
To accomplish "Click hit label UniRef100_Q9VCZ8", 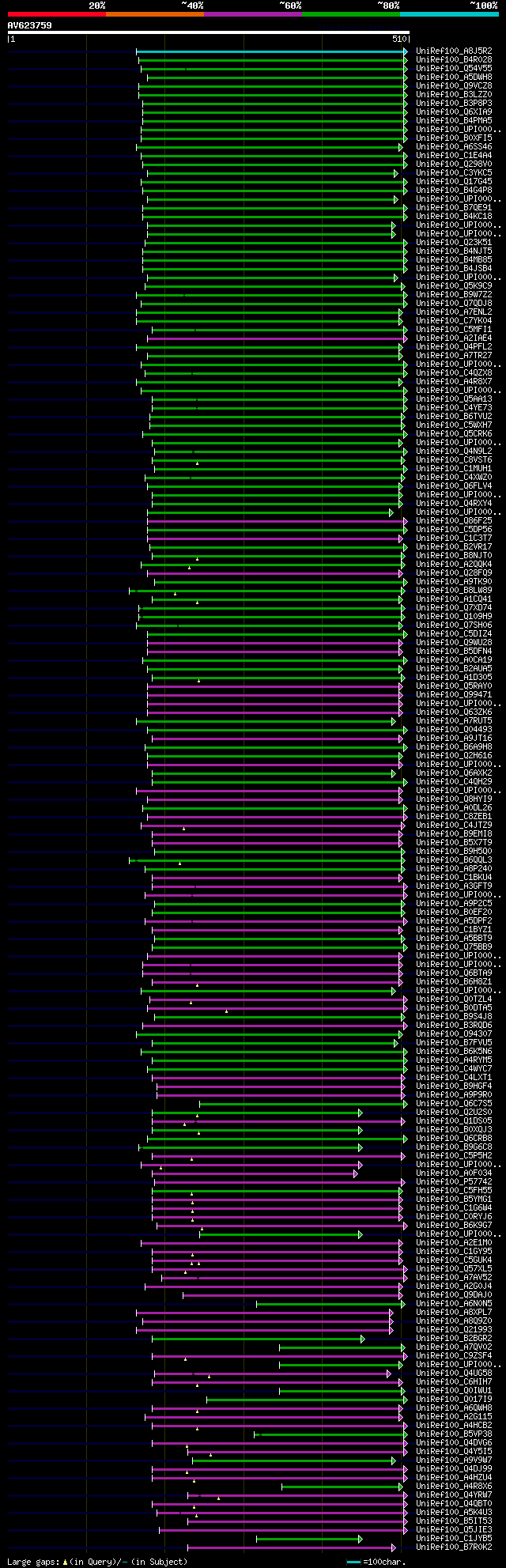I will (x=455, y=85).
